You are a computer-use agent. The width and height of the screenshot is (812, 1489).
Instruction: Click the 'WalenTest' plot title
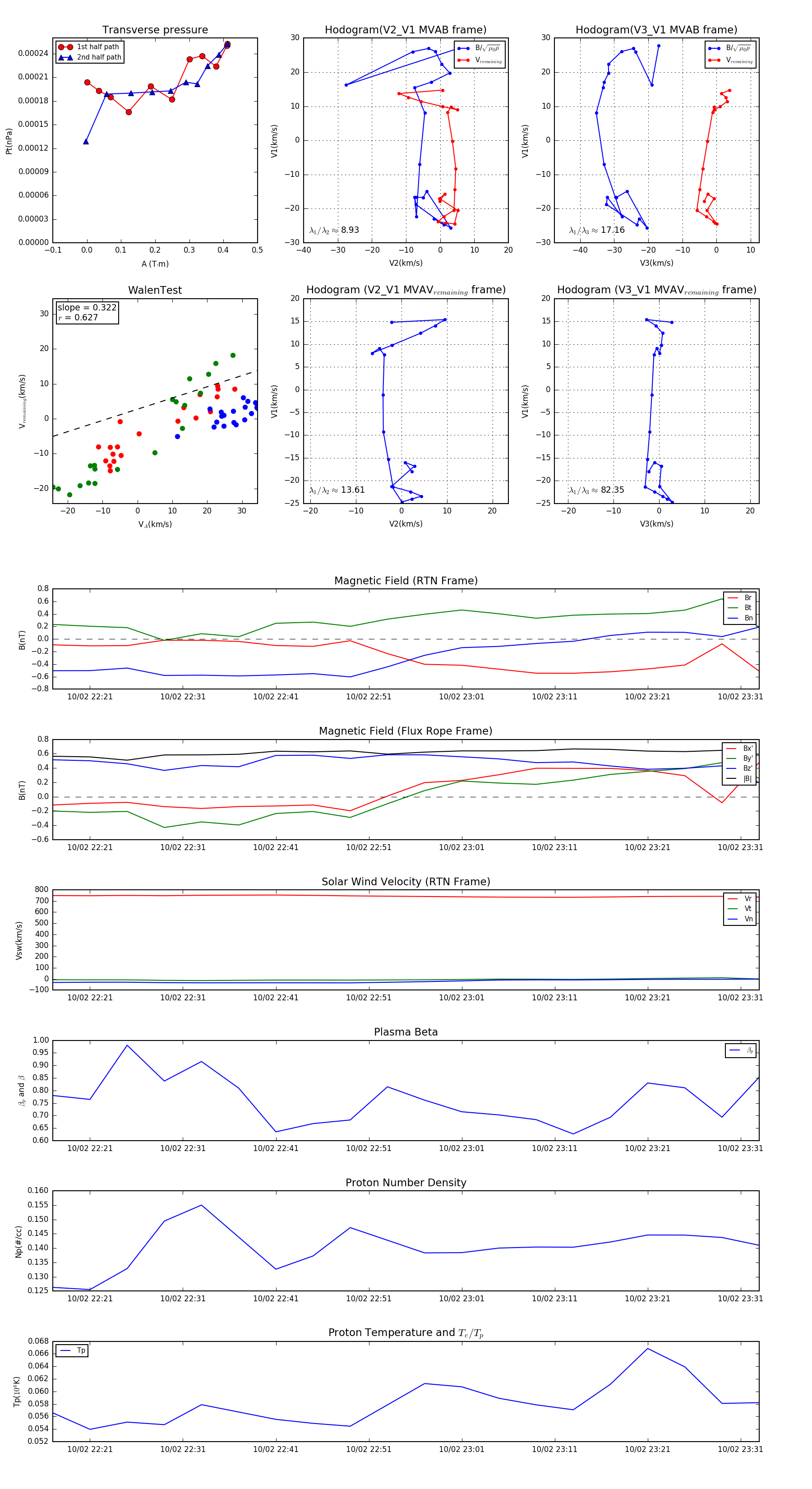[155, 290]
